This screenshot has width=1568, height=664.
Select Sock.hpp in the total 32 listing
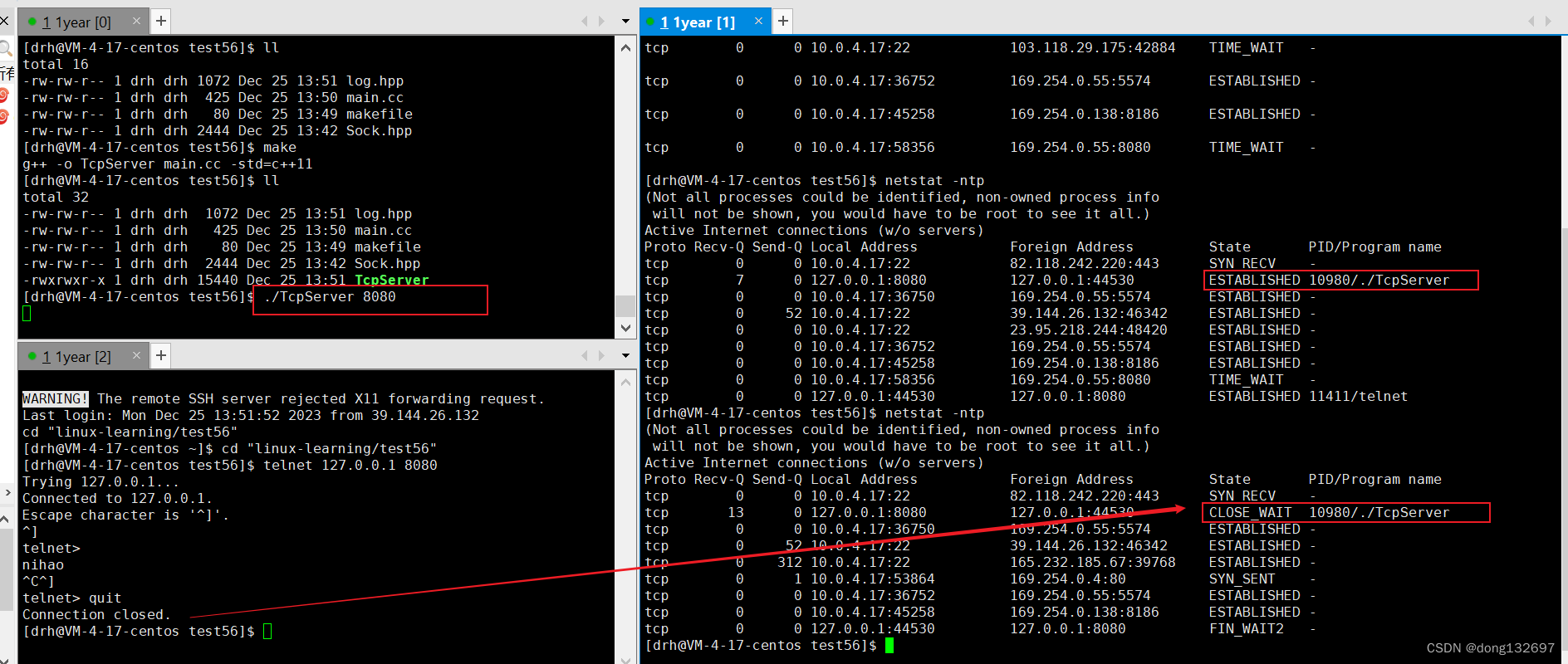[x=387, y=263]
